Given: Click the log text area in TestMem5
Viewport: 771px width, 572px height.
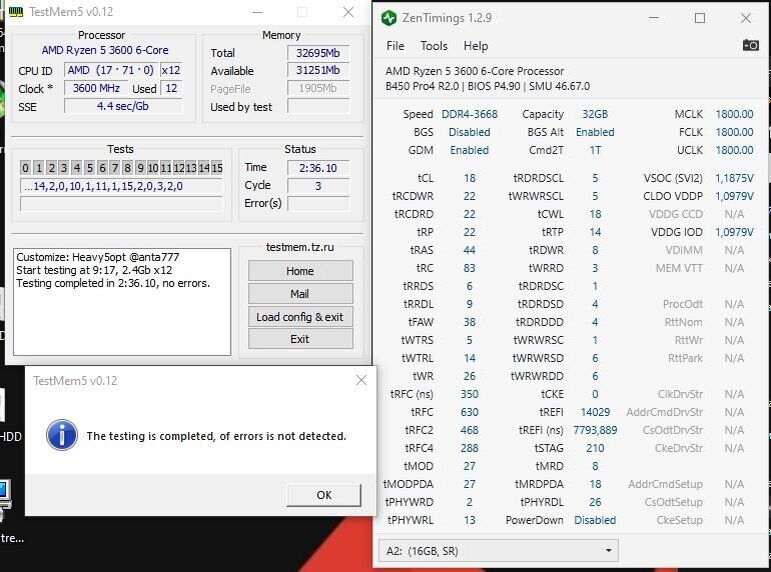Looking at the screenshot, I should point(122,301).
